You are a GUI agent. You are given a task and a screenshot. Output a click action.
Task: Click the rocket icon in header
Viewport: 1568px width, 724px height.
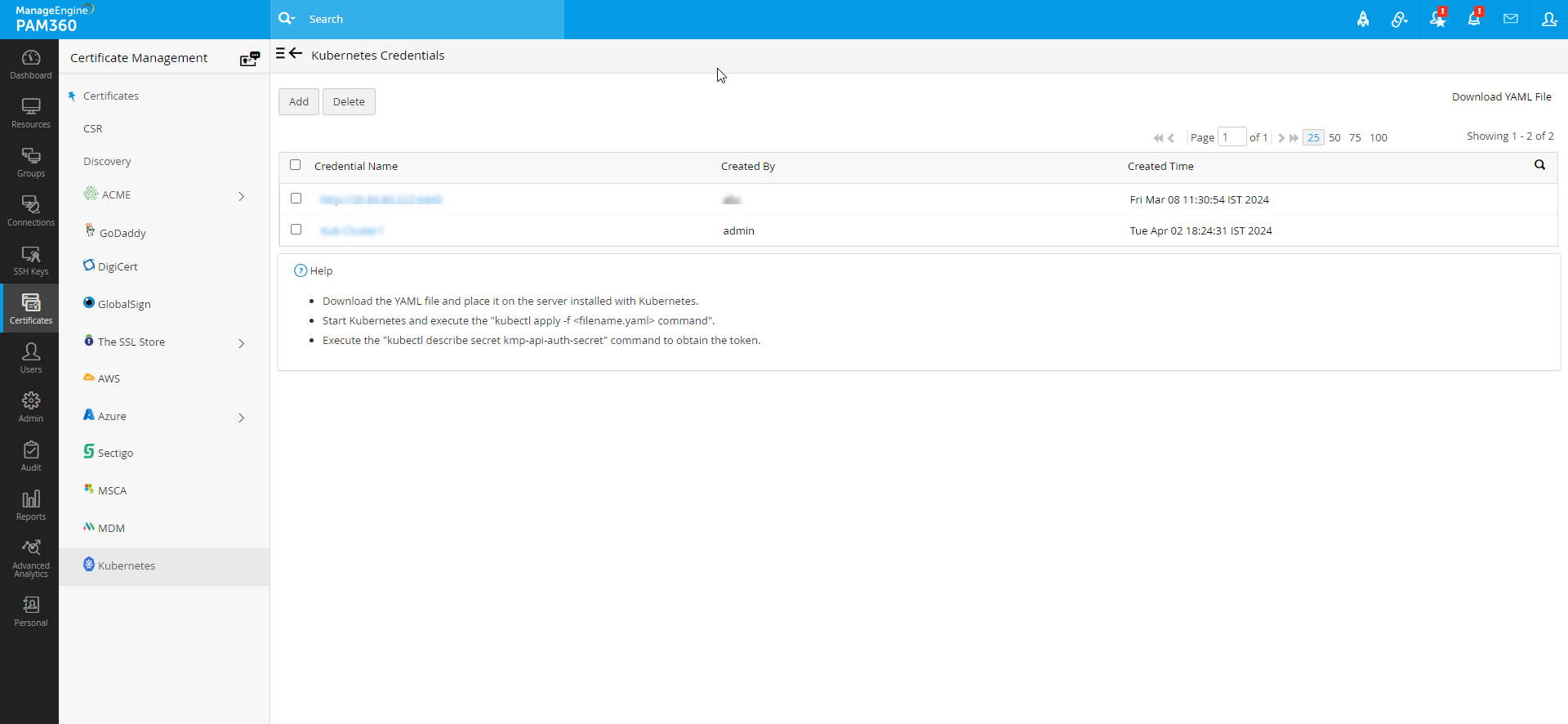(x=1363, y=20)
